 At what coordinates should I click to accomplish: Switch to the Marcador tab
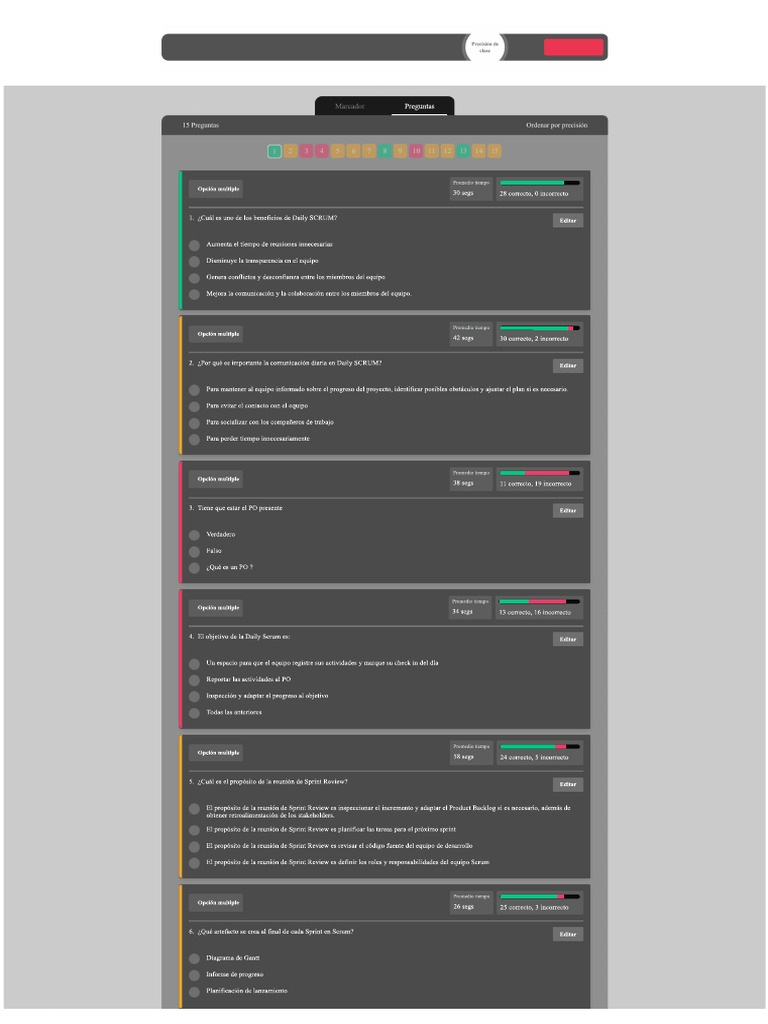[x=349, y=106]
